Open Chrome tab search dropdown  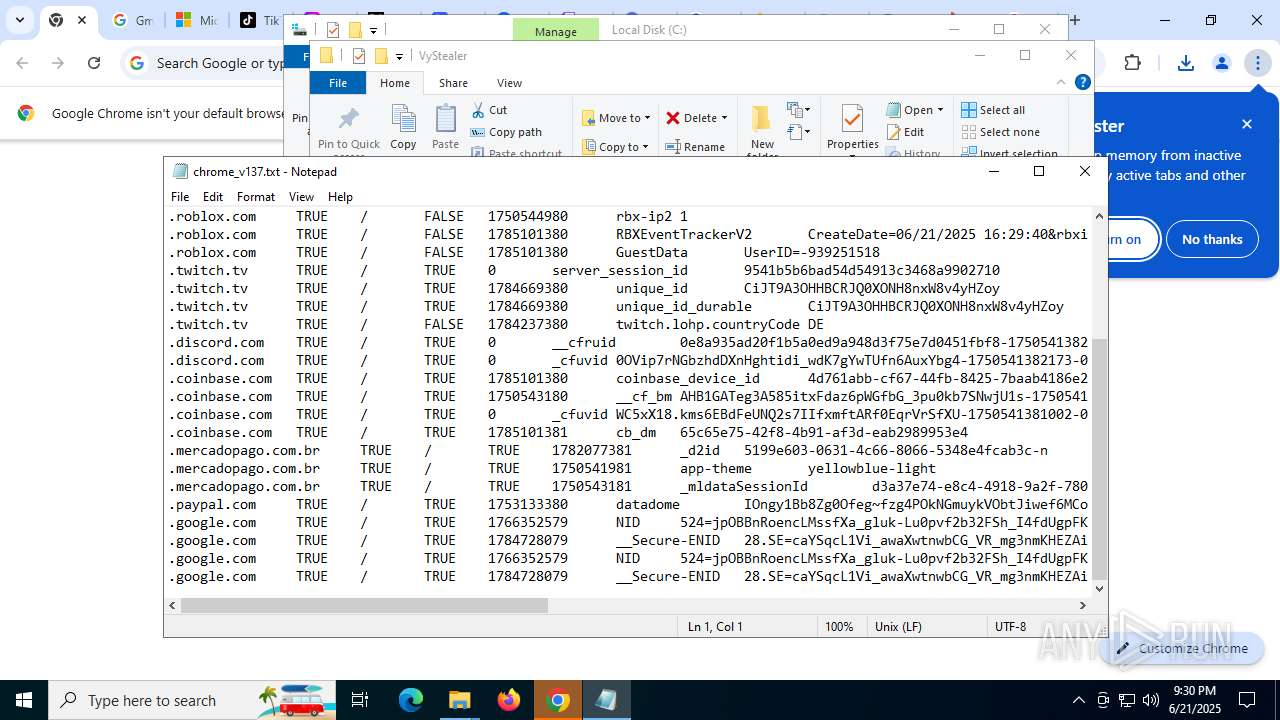click(20, 20)
